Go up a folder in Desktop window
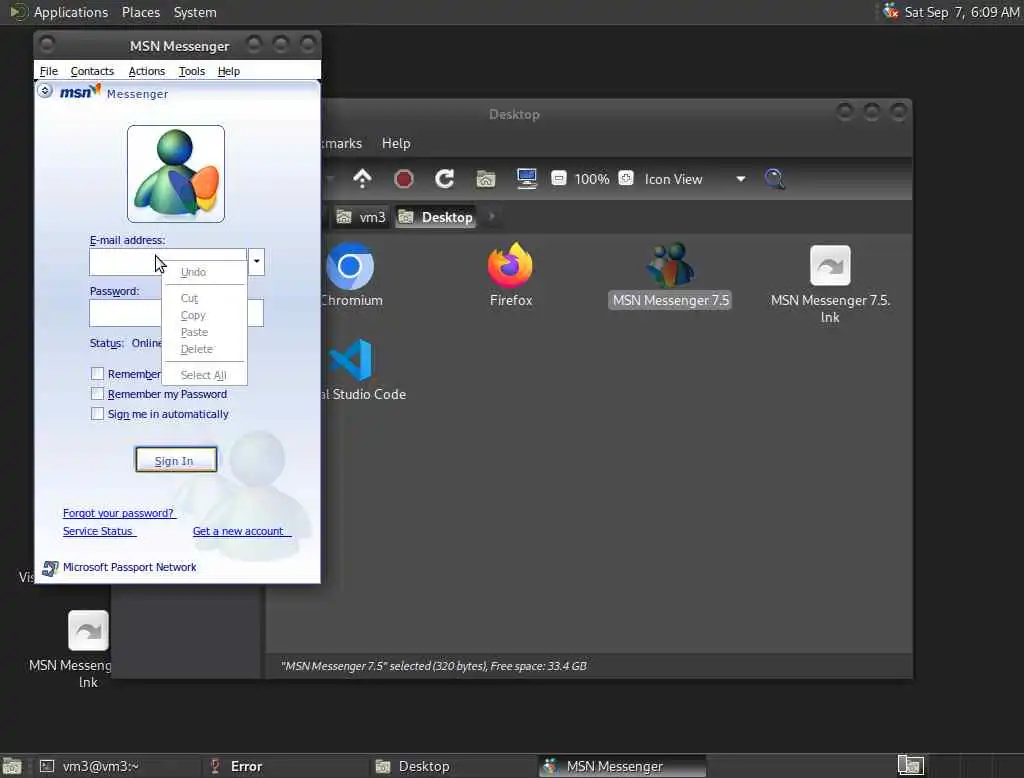Screen dimensions: 1024x778 pos(362,178)
